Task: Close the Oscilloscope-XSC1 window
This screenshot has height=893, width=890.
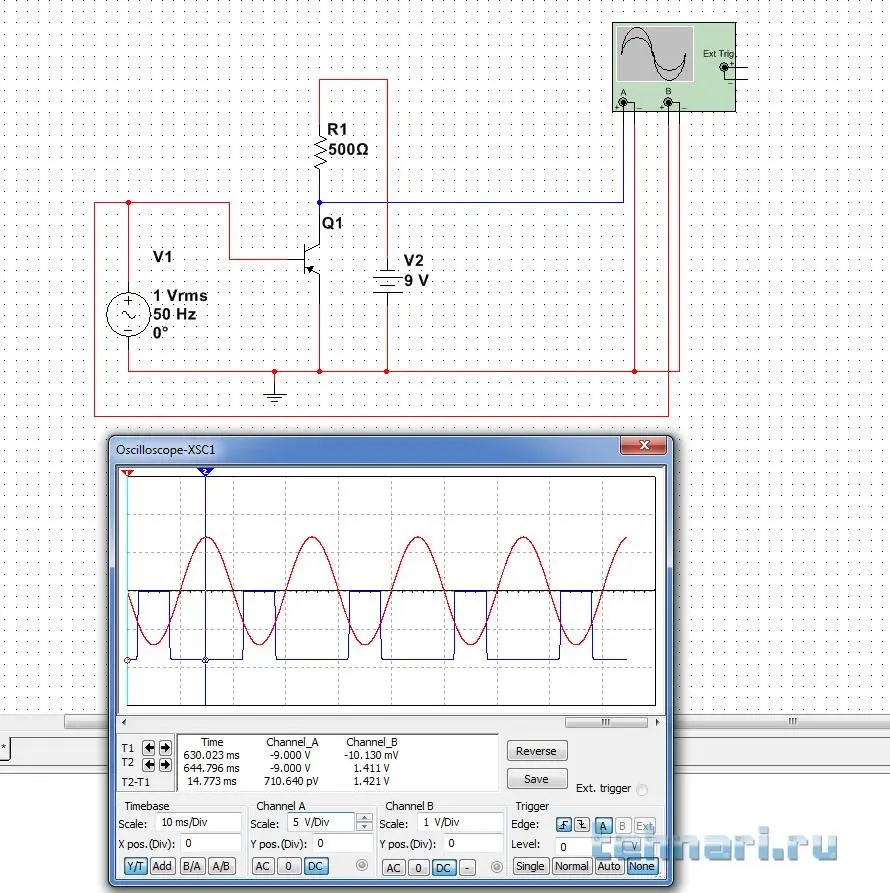Action: (644, 445)
